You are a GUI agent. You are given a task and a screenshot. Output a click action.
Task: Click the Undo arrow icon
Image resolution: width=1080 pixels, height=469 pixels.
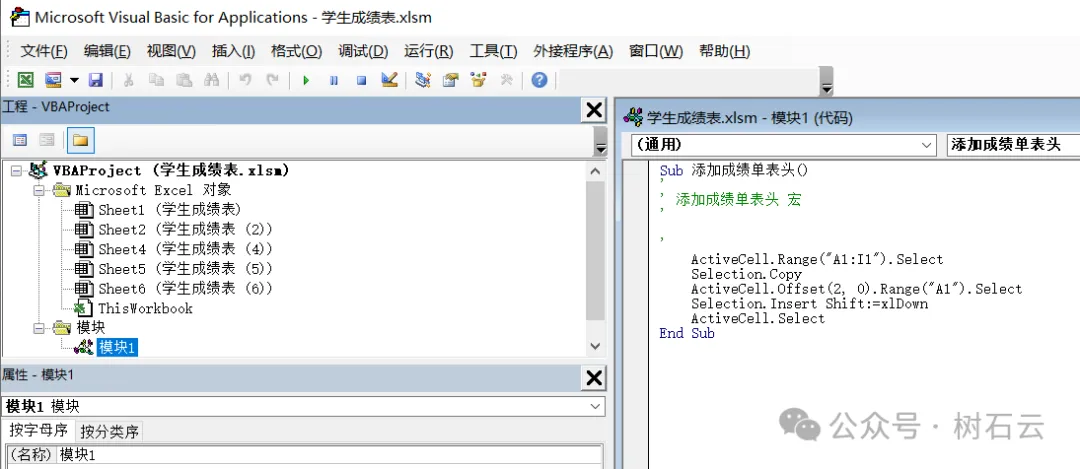click(245, 80)
